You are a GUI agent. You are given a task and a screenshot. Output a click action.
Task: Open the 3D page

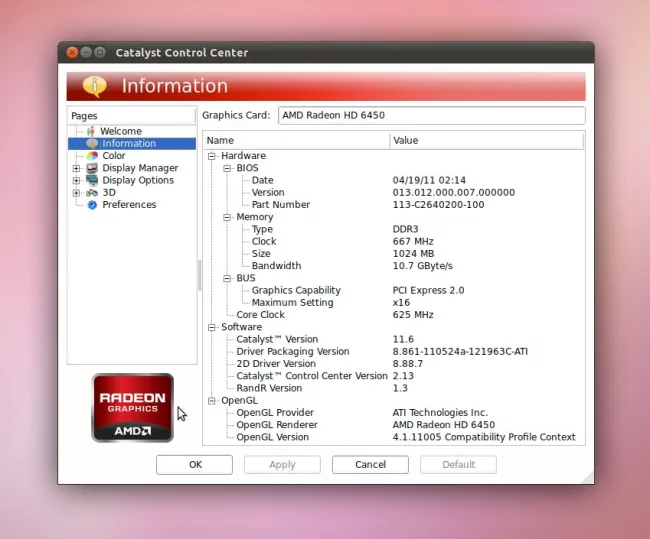coord(109,193)
